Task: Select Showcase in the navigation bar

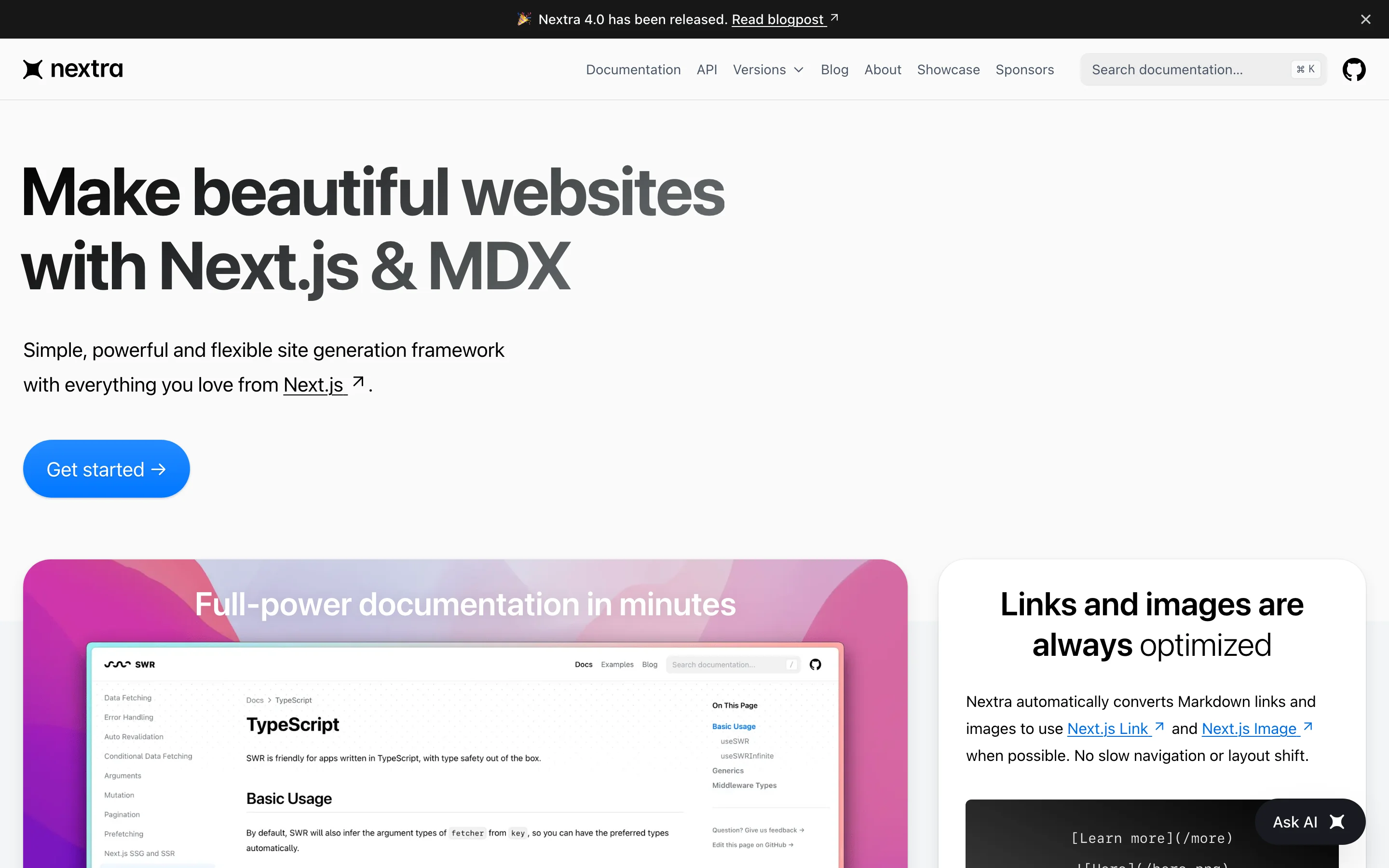Action: [x=948, y=69]
